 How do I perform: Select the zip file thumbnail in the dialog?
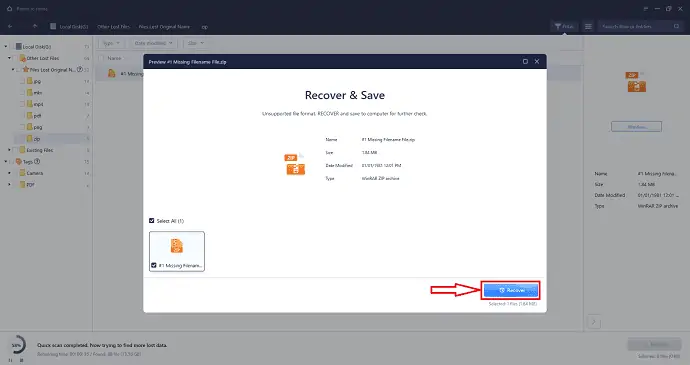click(177, 251)
